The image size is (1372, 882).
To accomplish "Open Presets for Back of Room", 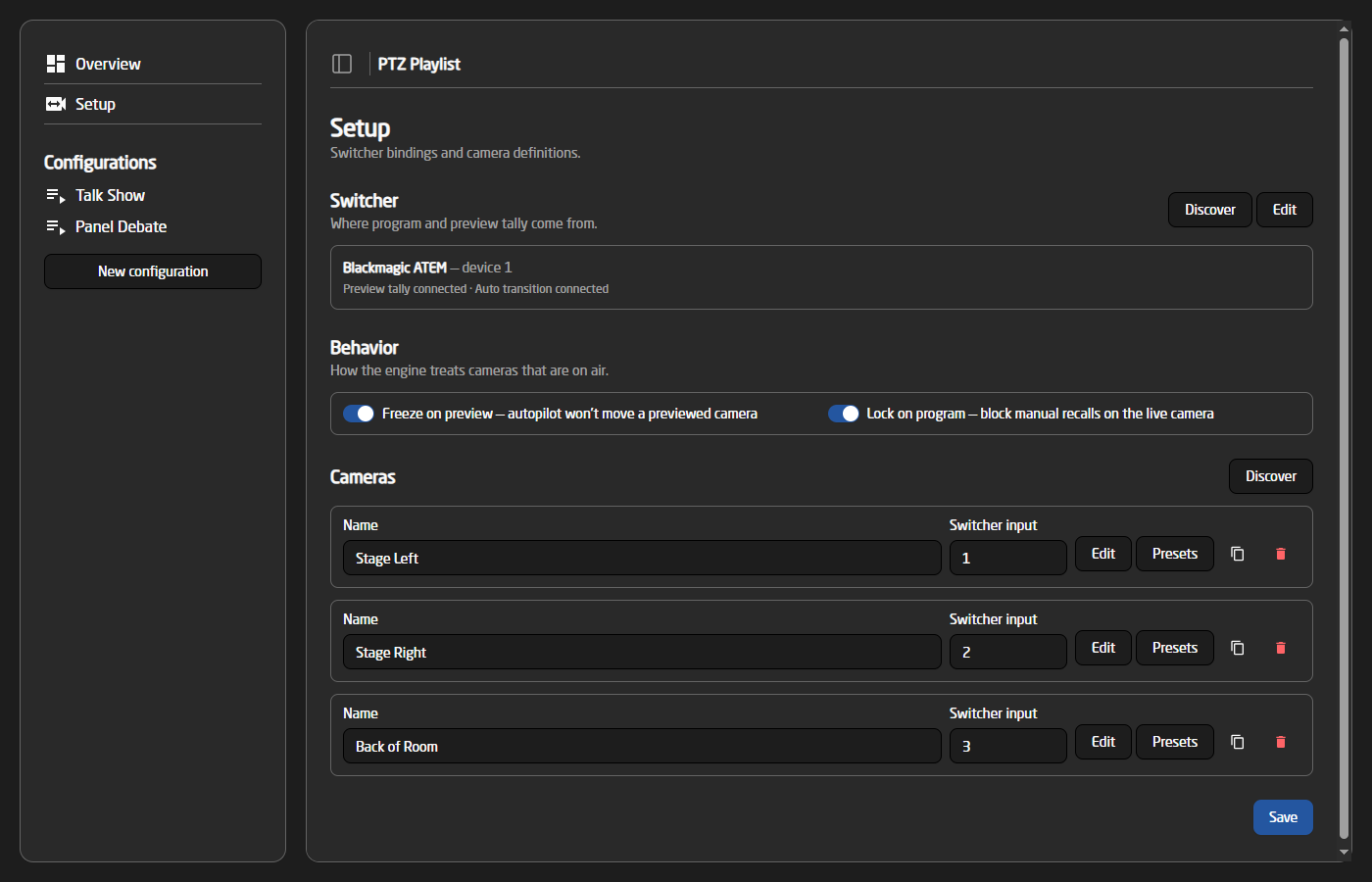I will pos(1175,742).
